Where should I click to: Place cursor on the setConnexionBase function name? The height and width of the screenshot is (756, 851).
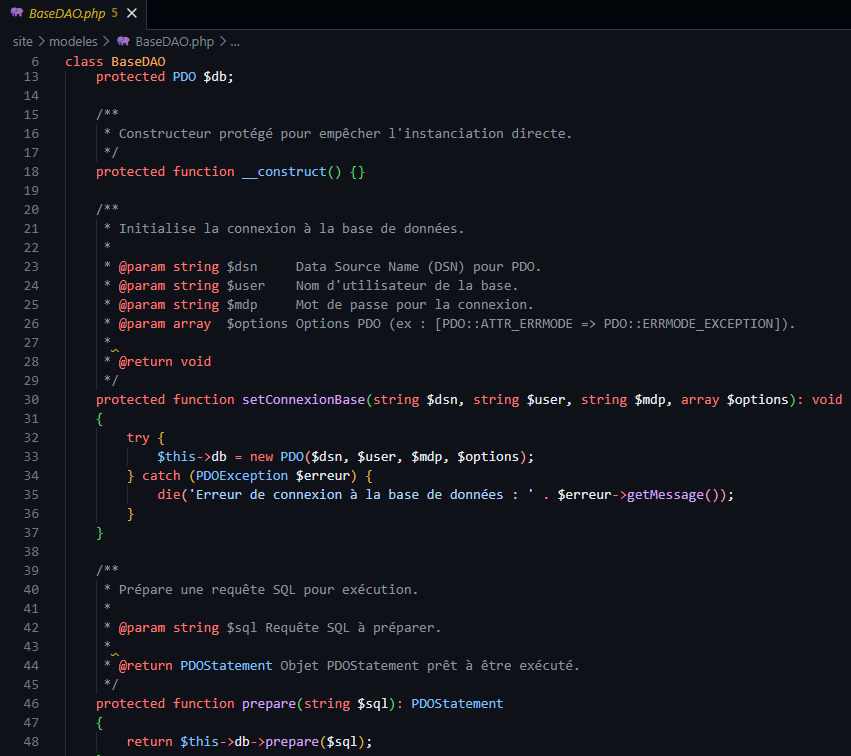(303, 399)
